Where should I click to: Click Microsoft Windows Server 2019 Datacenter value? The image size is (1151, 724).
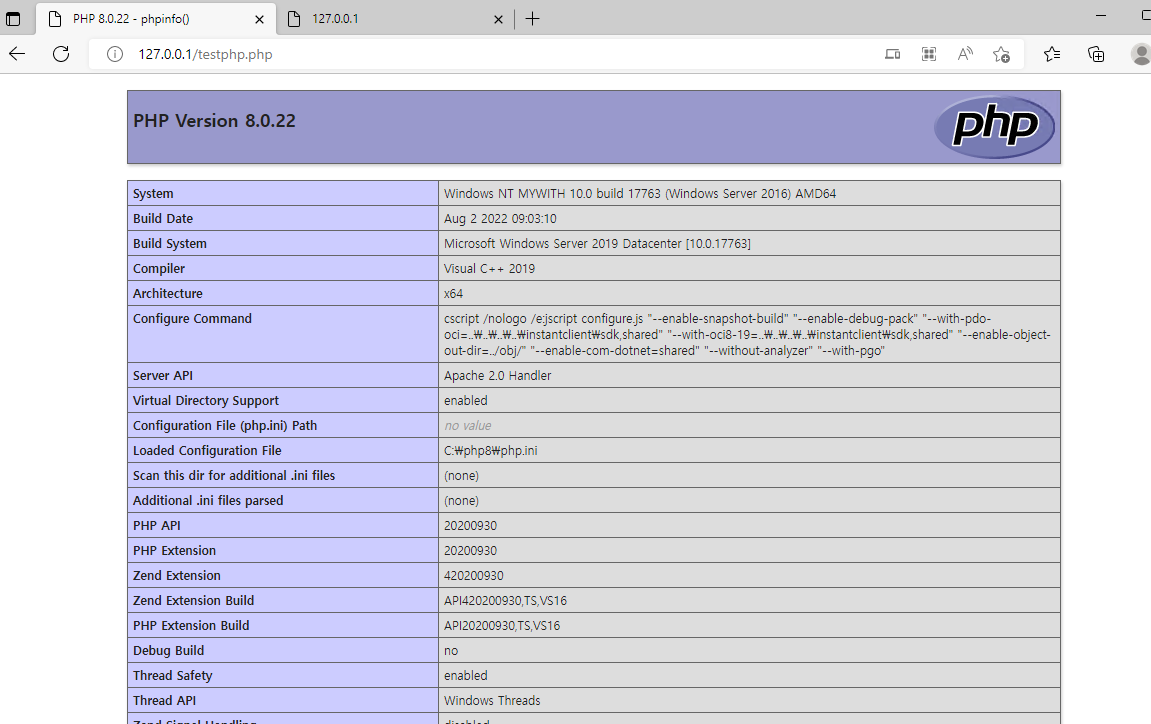597,244
